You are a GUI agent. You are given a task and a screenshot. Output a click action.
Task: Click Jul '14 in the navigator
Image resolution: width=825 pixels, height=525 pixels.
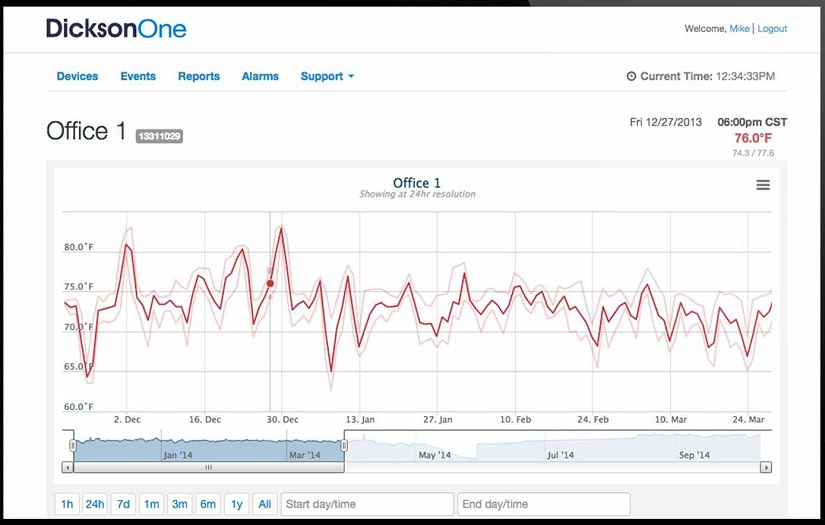[x=560, y=455]
